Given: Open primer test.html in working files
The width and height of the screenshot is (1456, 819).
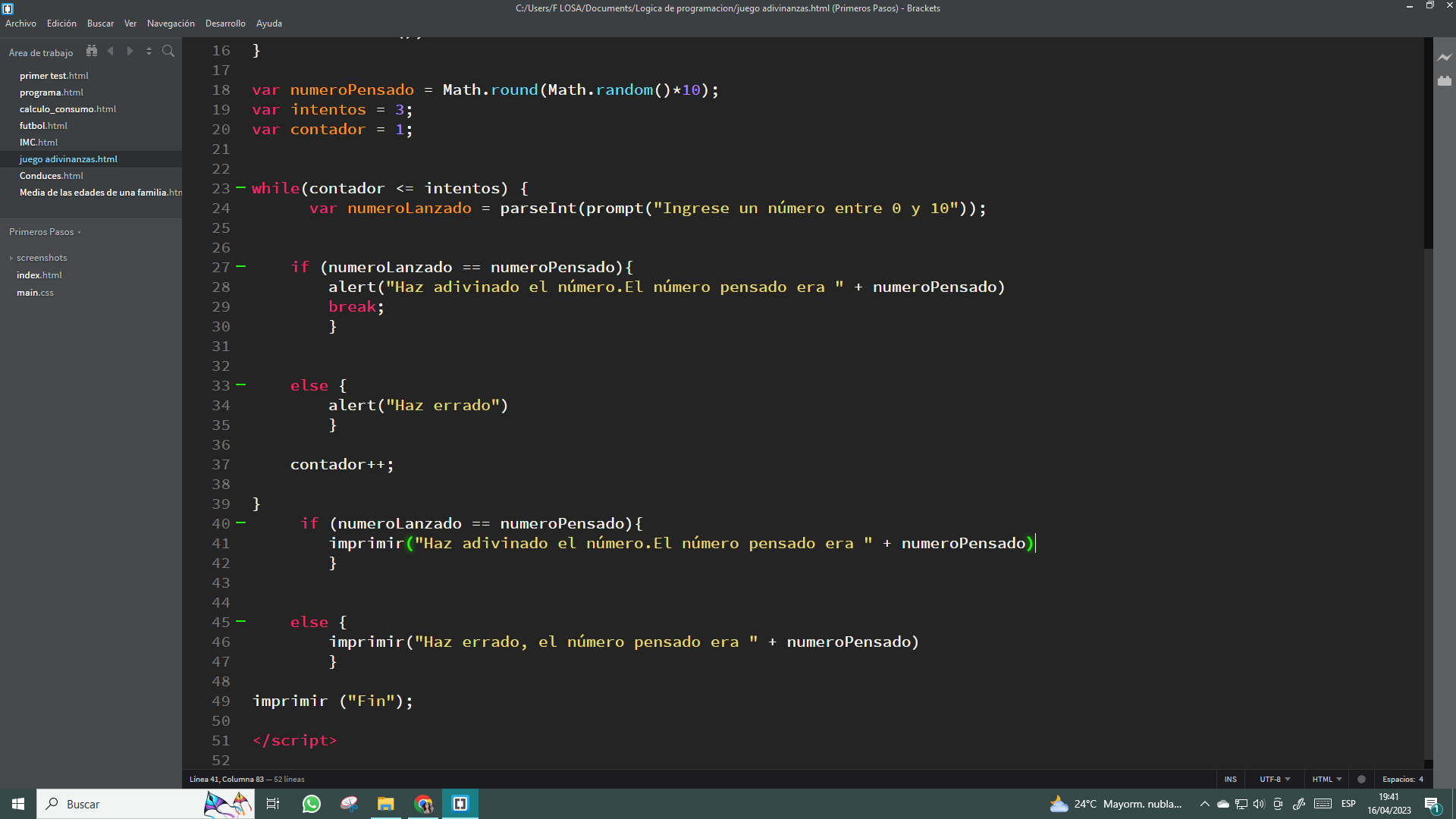Looking at the screenshot, I should (91, 76).
